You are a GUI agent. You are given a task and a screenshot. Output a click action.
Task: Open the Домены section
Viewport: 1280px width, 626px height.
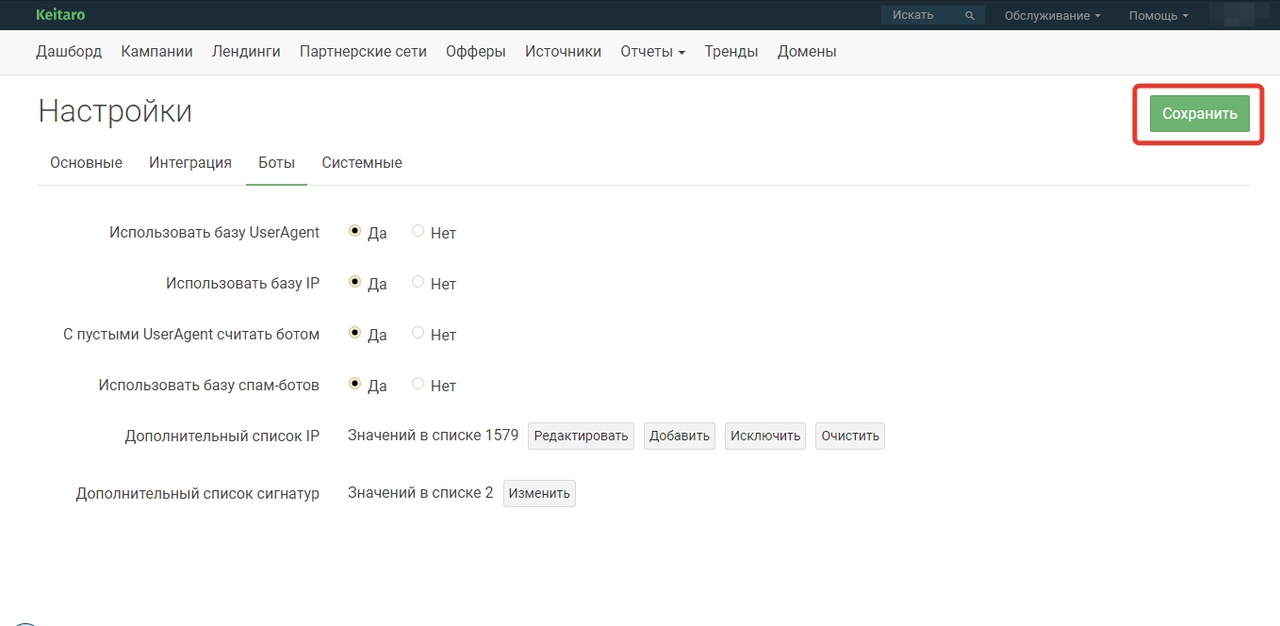coord(807,52)
